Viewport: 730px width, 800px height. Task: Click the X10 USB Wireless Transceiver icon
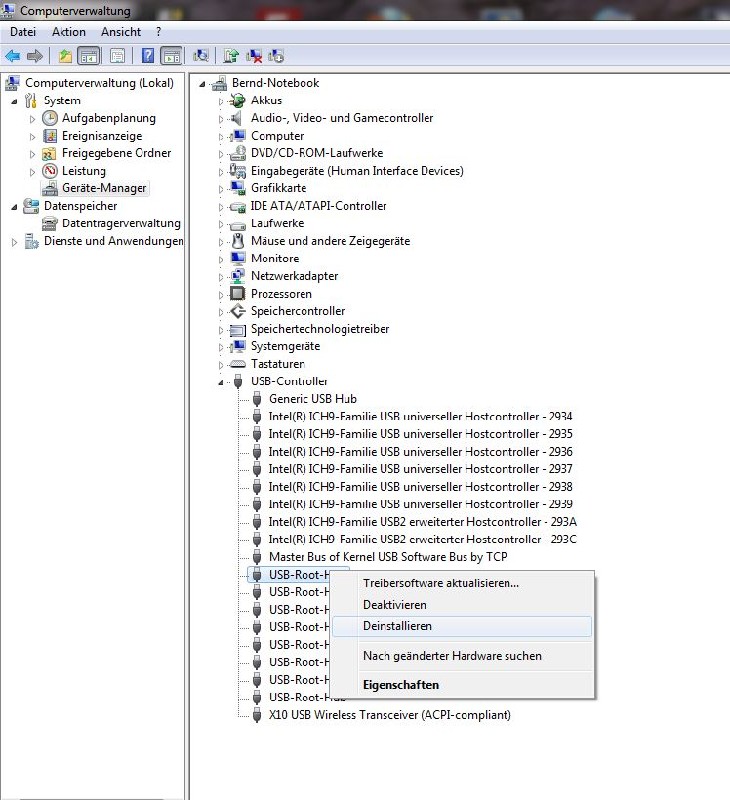pos(257,715)
